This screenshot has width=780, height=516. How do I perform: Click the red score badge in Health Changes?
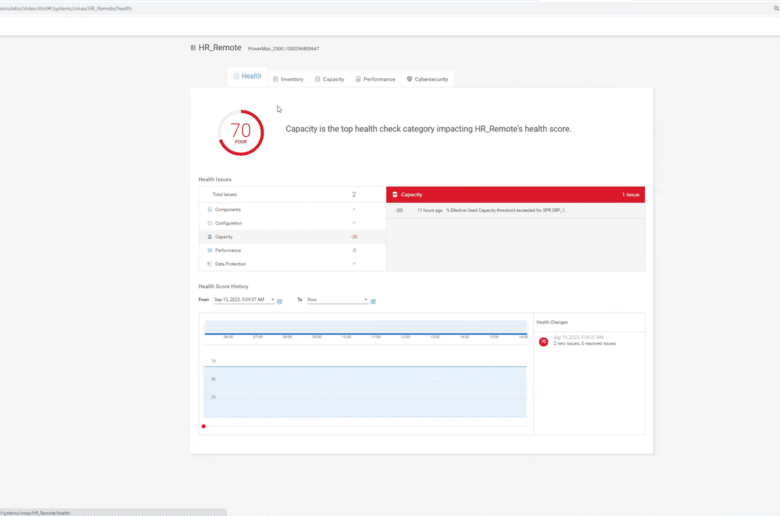[543, 341]
